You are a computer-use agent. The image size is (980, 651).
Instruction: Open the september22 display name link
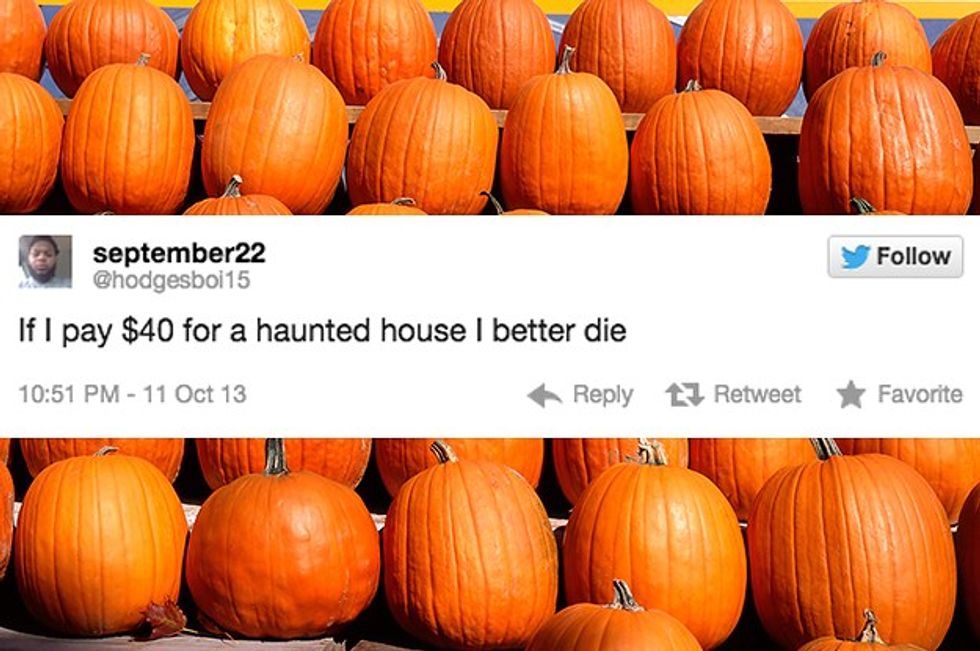(179, 252)
